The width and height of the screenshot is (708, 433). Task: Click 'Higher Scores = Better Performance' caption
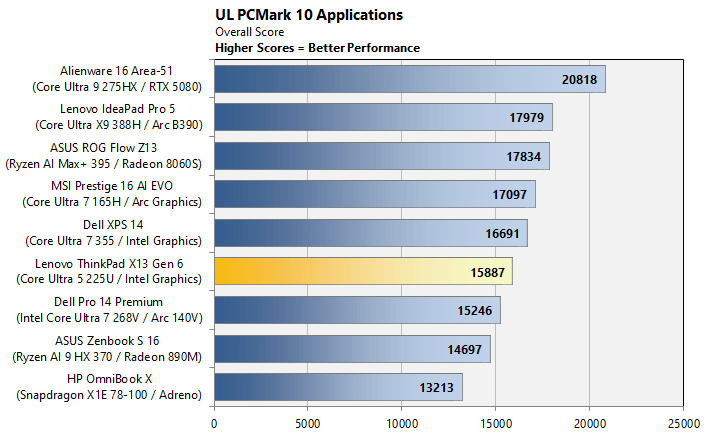pos(317,48)
